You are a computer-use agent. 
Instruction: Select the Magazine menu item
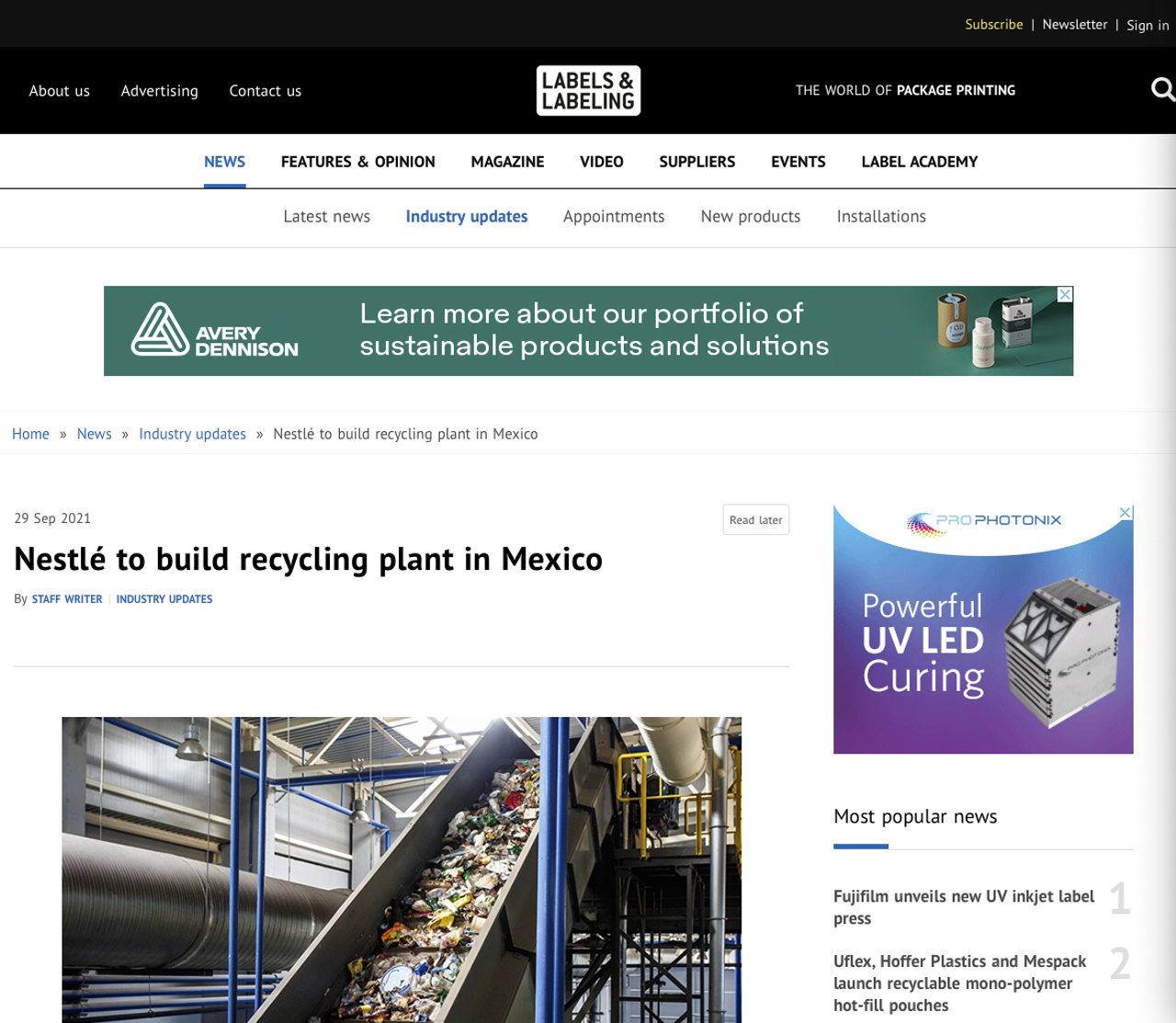coord(507,162)
